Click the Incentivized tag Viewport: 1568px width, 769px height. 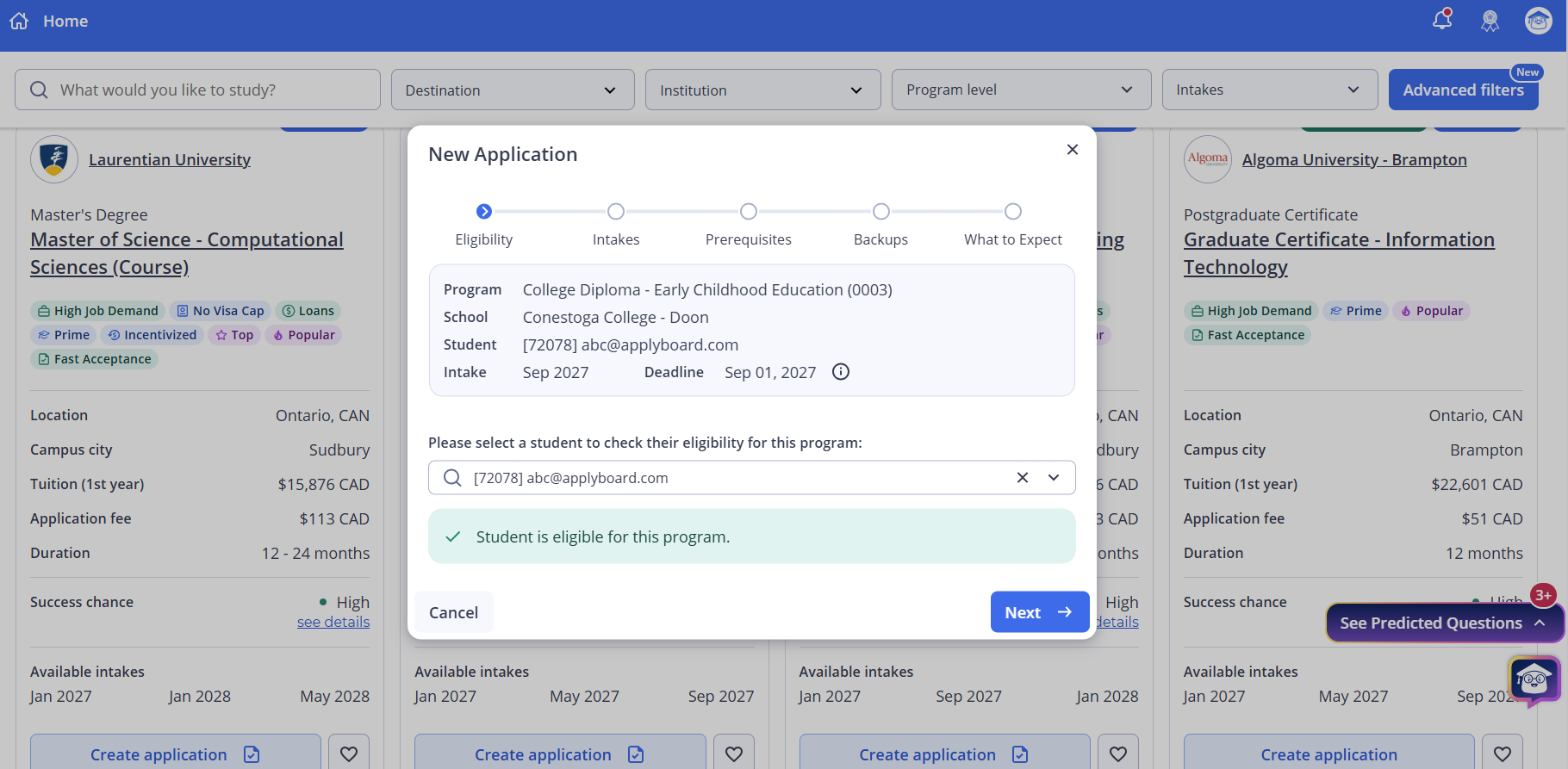pos(152,335)
